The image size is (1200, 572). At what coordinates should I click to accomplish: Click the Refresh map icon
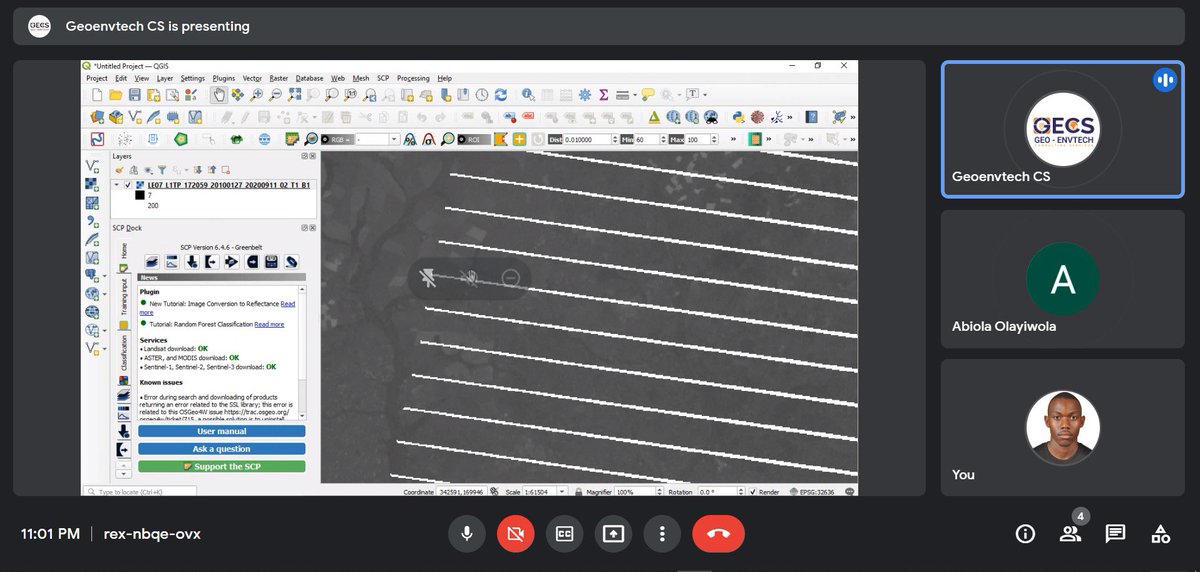[x=501, y=95]
